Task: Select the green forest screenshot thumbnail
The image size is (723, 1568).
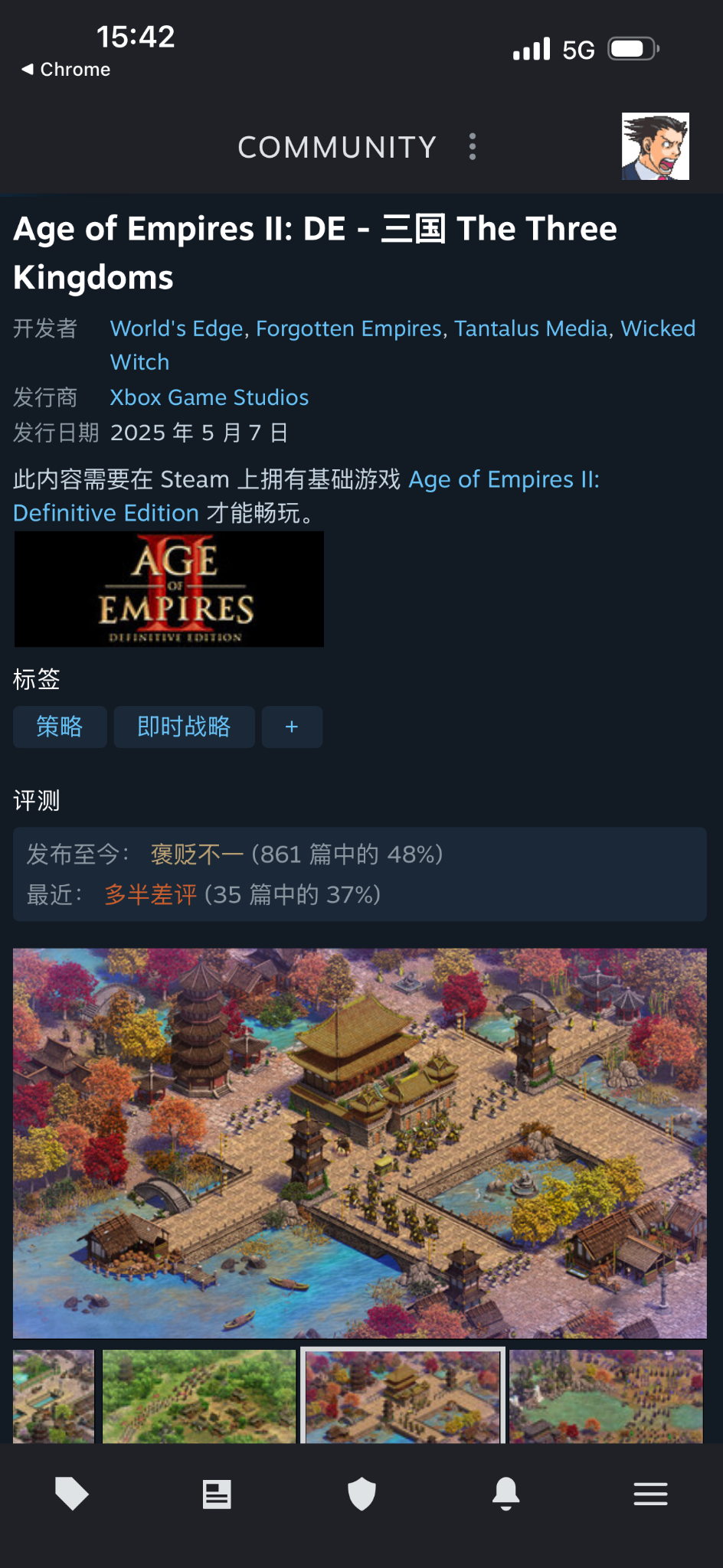Action: coord(199,1396)
